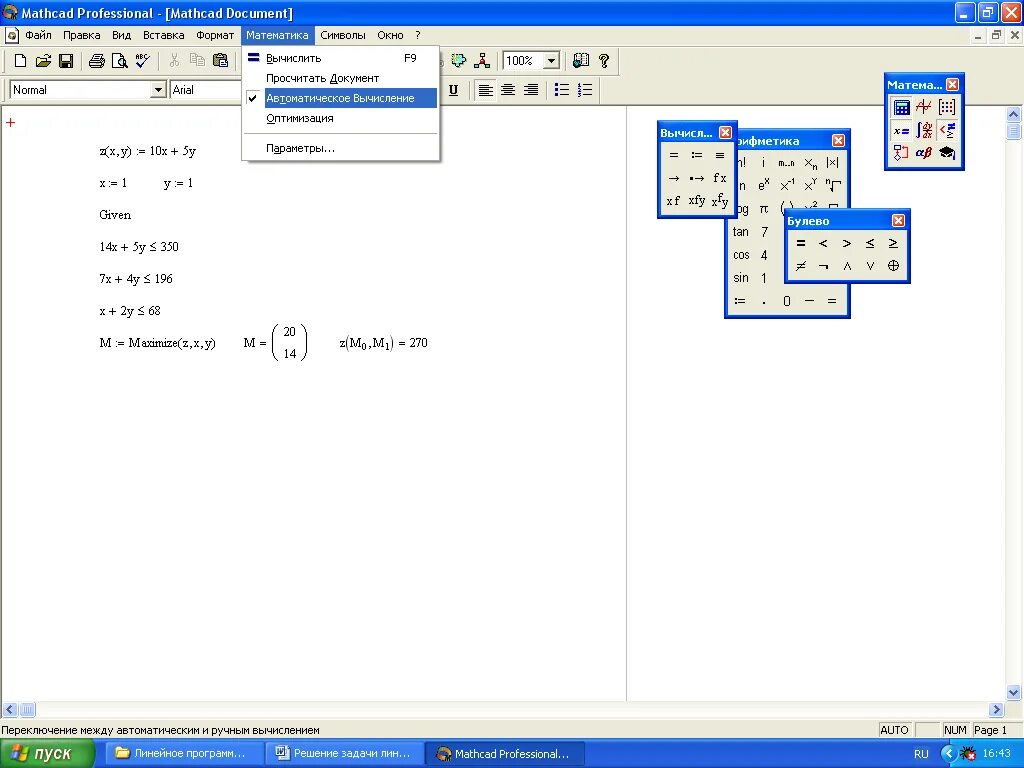Run the ABC spell check
Viewport: 1024px width, 768px height.
(142, 61)
